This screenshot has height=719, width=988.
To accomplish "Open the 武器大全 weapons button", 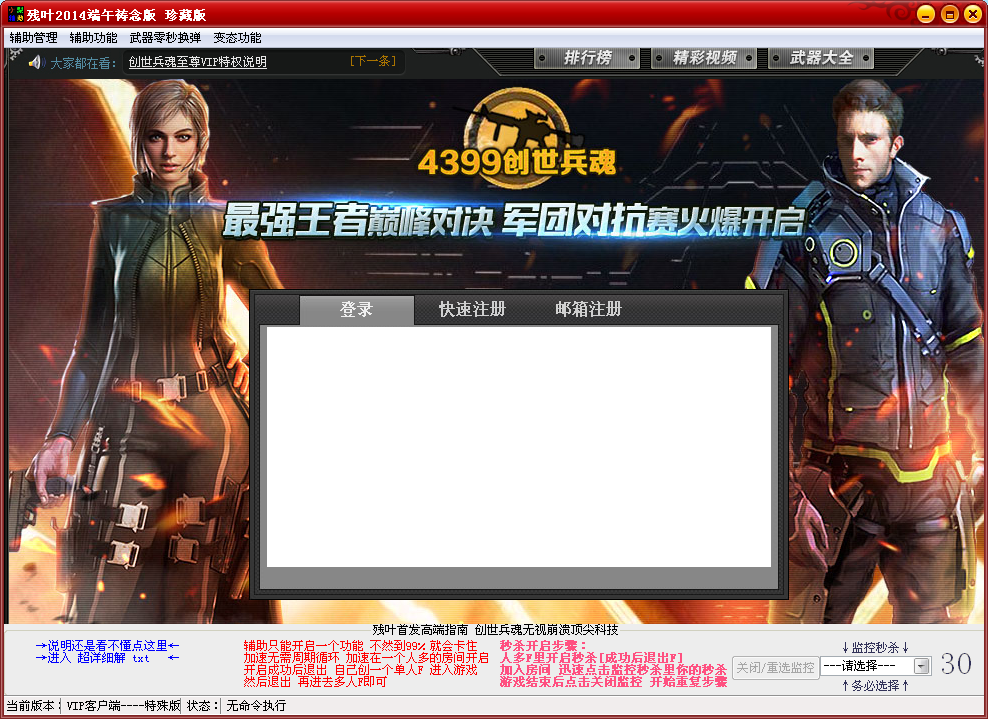I will [821, 58].
